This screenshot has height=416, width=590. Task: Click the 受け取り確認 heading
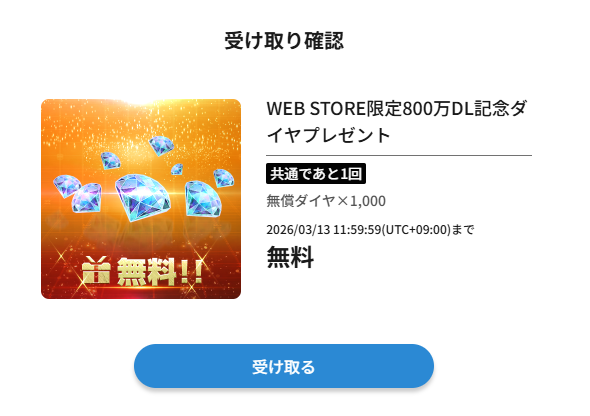click(284, 41)
